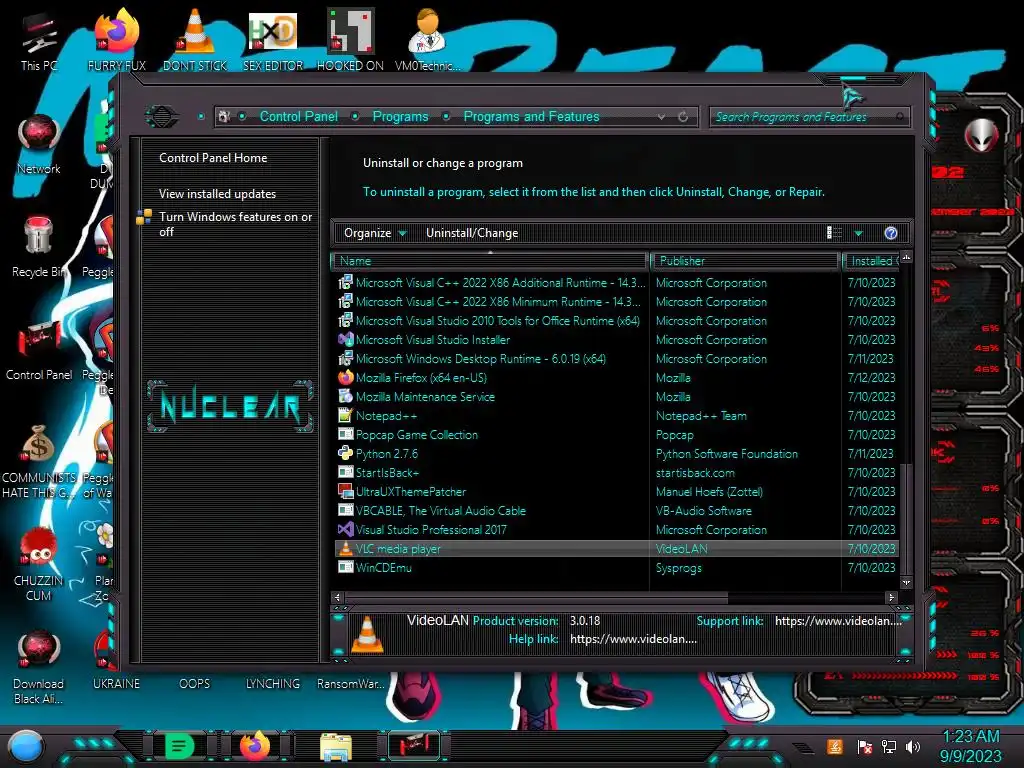Click the green Spotify taskbar icon
The height and width of the screenshot is (768, 1024).
[x=179, y=746]
